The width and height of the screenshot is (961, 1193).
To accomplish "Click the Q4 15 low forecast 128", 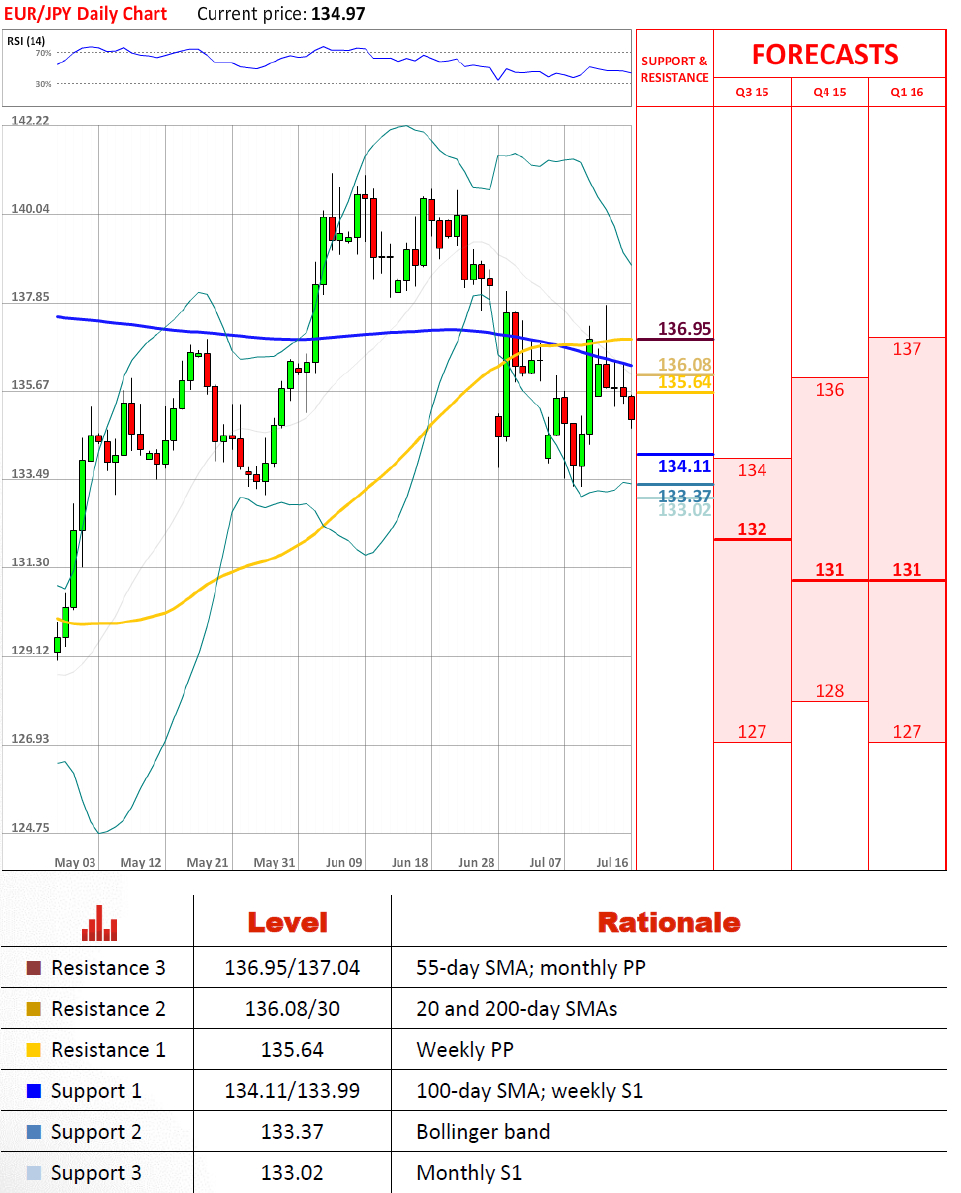I will [829, 691].
